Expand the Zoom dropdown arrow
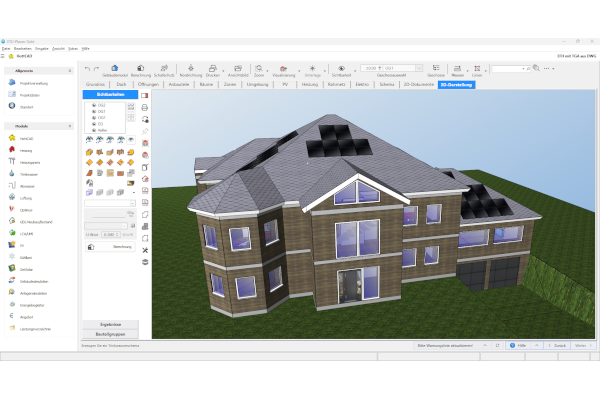Screen dimensions: 600x400 (267, 68)
